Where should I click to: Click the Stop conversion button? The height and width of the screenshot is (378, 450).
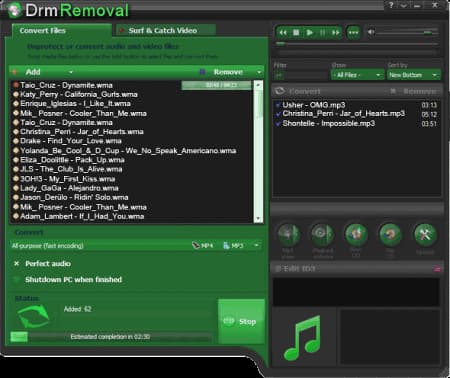[x=241, y=321]
